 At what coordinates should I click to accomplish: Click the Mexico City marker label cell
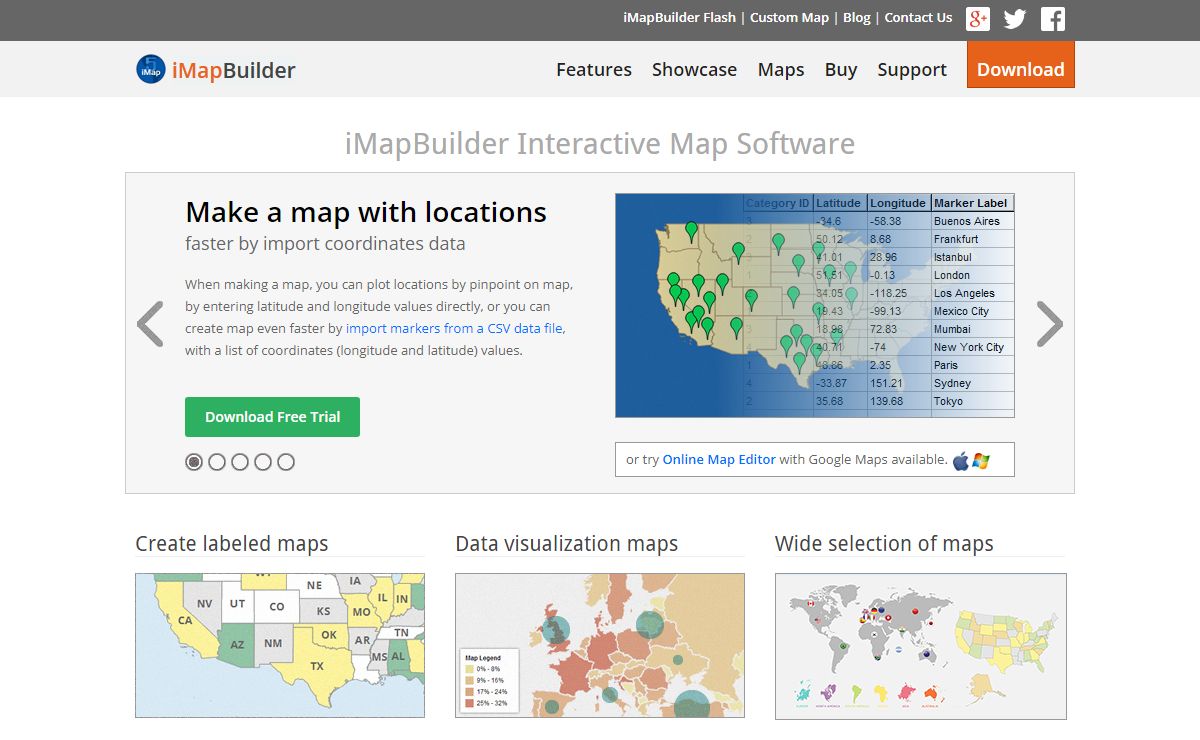972,311
